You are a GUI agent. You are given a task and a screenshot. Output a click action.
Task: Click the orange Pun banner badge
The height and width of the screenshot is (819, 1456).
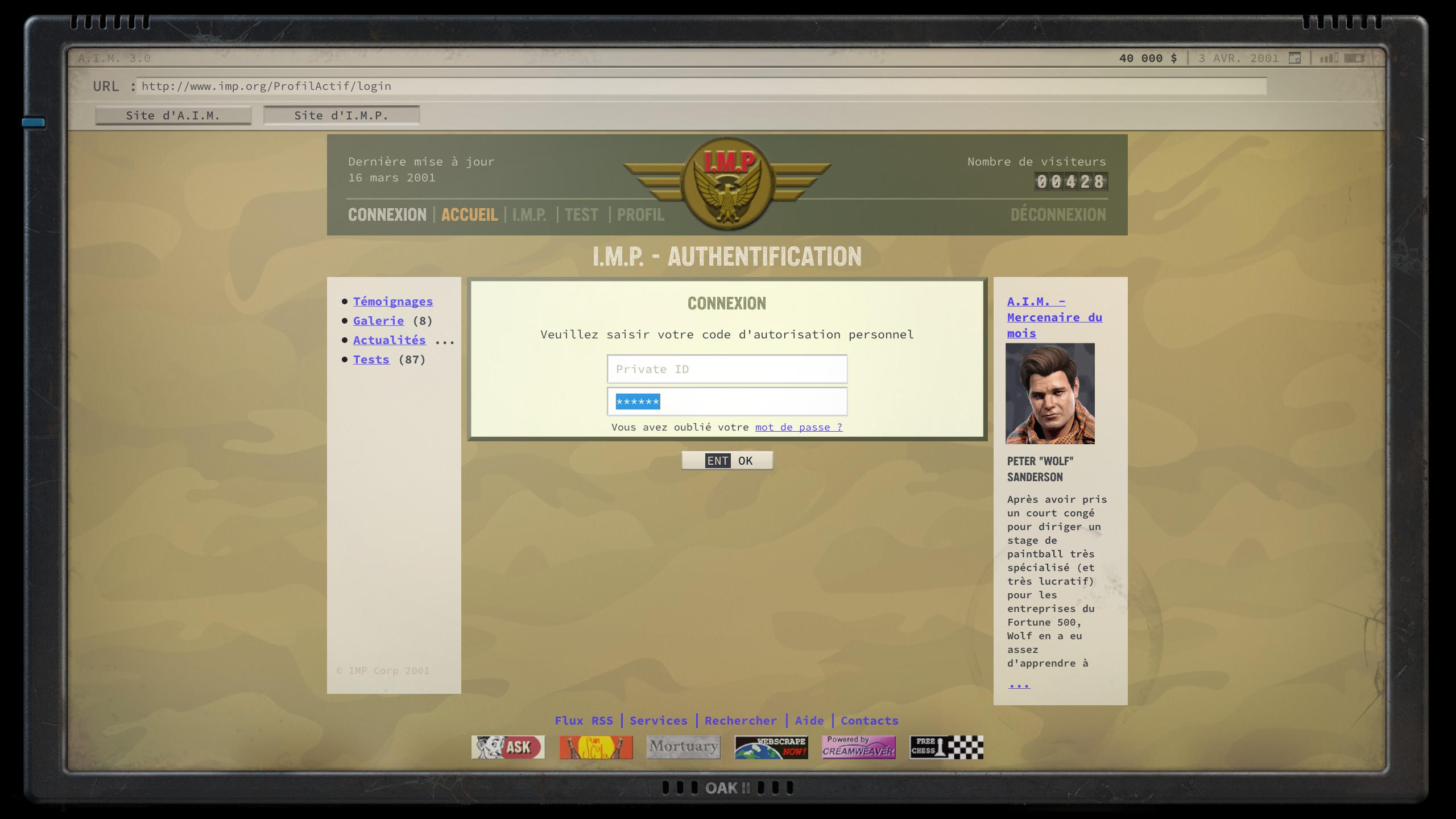tap(595, 747)
